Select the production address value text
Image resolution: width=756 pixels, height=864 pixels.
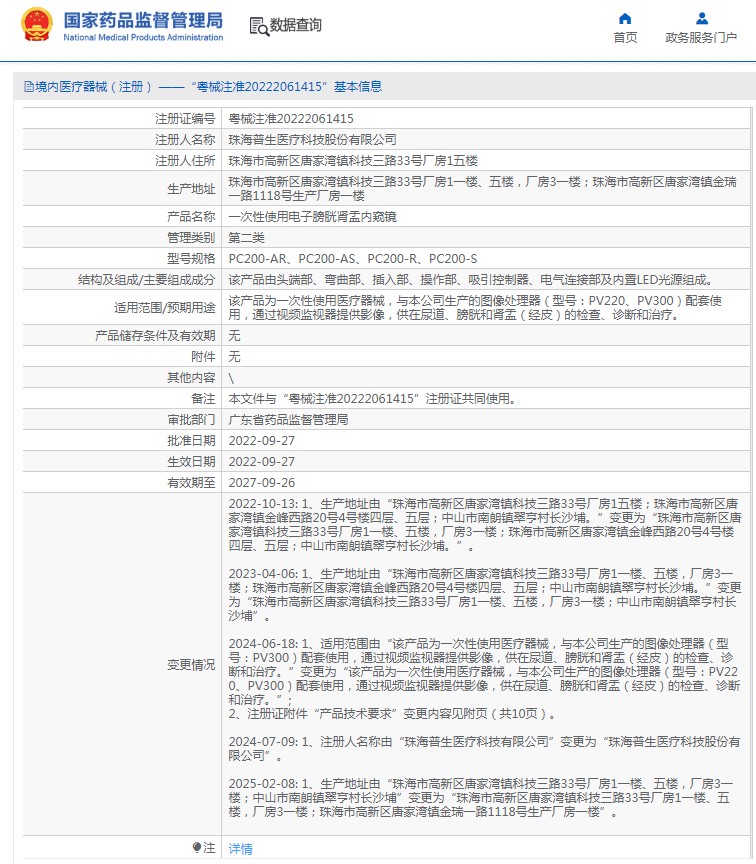click(x=483, y=188)
